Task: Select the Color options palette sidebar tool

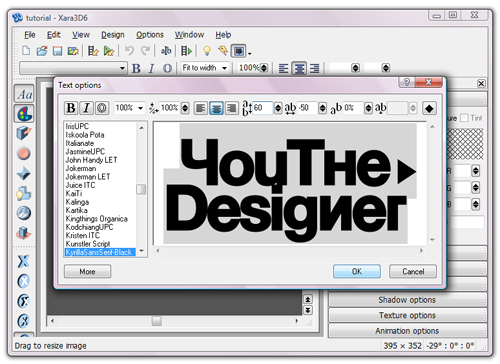Action: coord(24,113)
